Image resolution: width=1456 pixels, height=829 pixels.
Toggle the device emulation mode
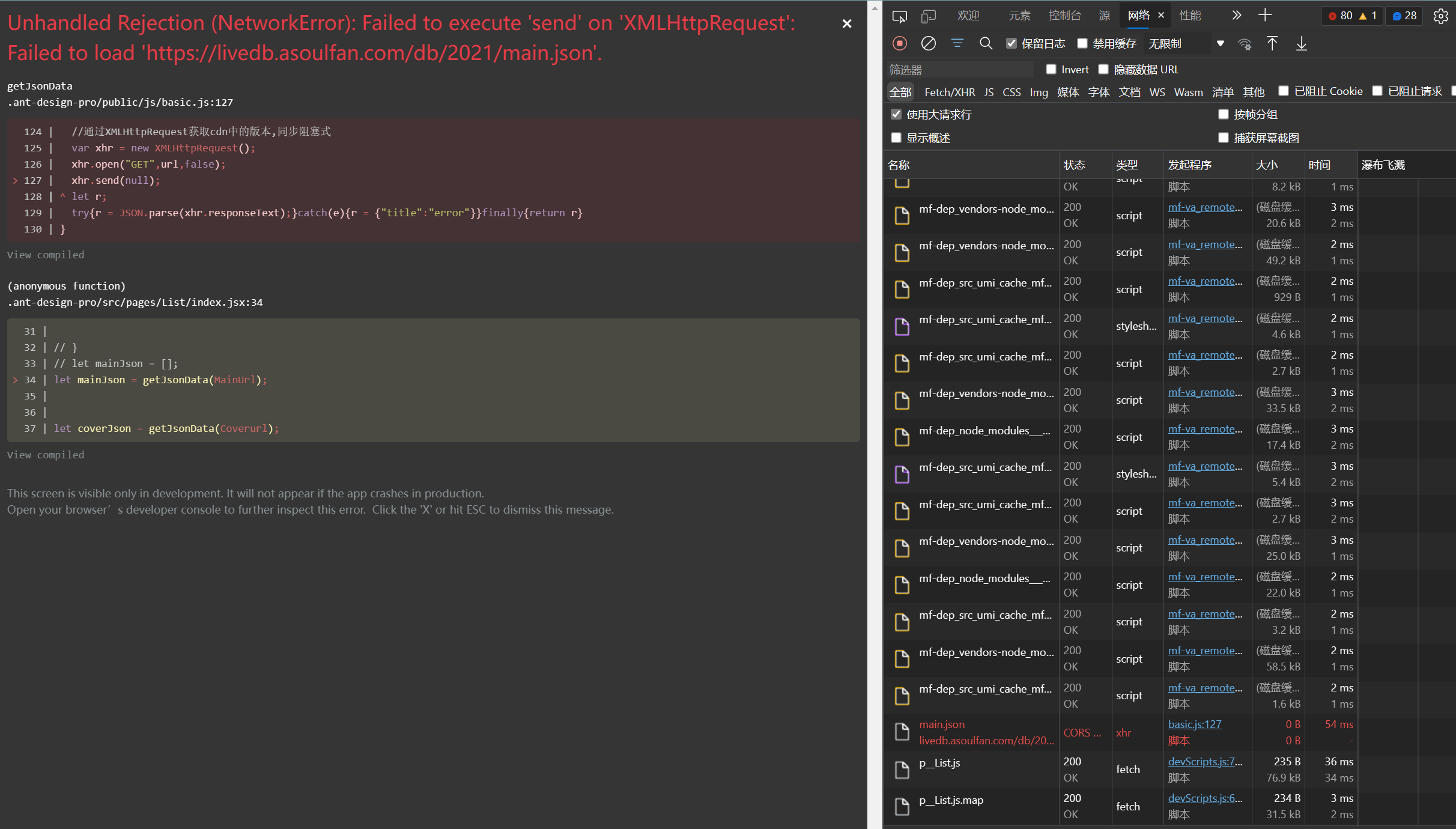[928, 16]
